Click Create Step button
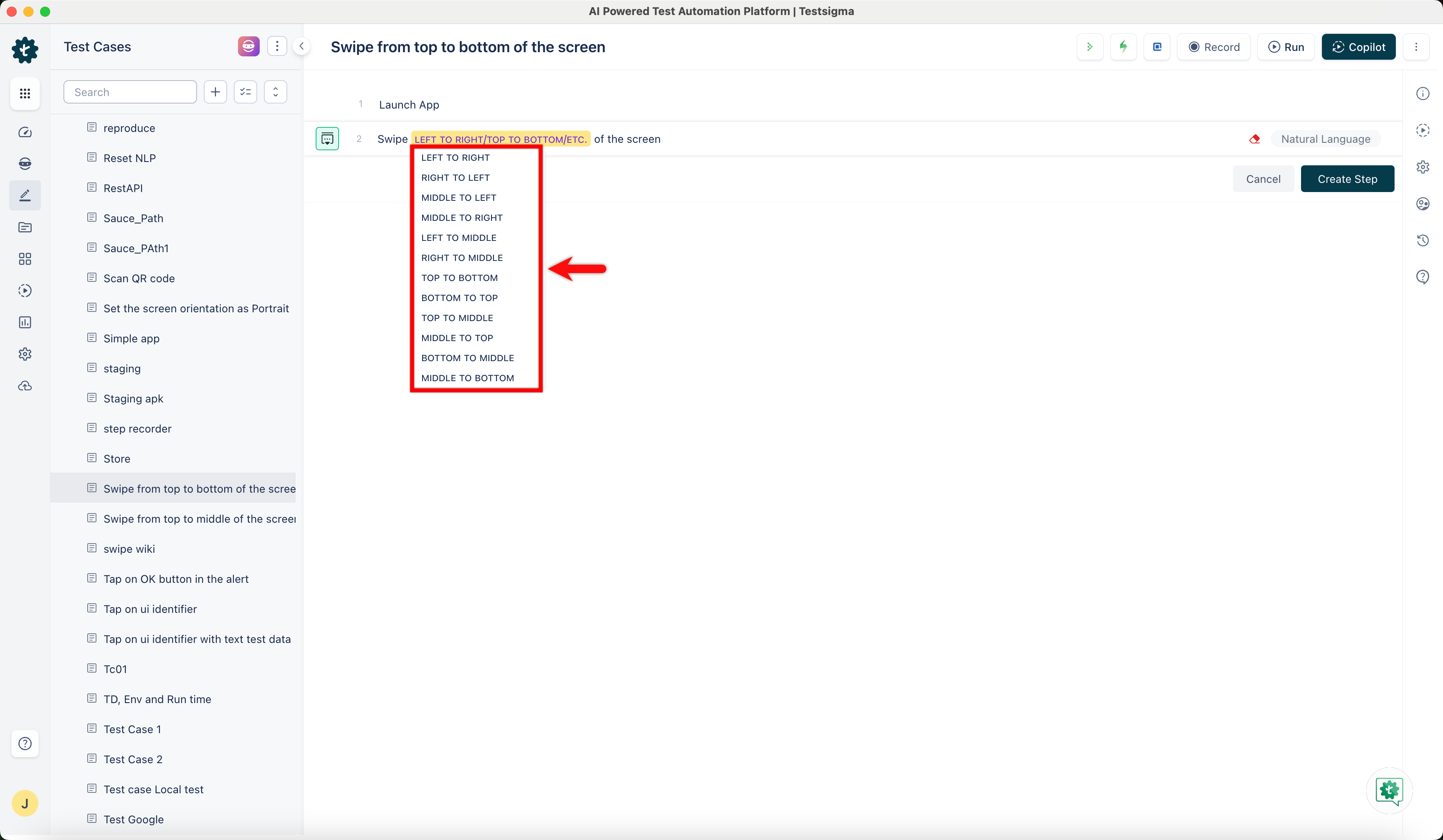 click(x=1347, y=179)
